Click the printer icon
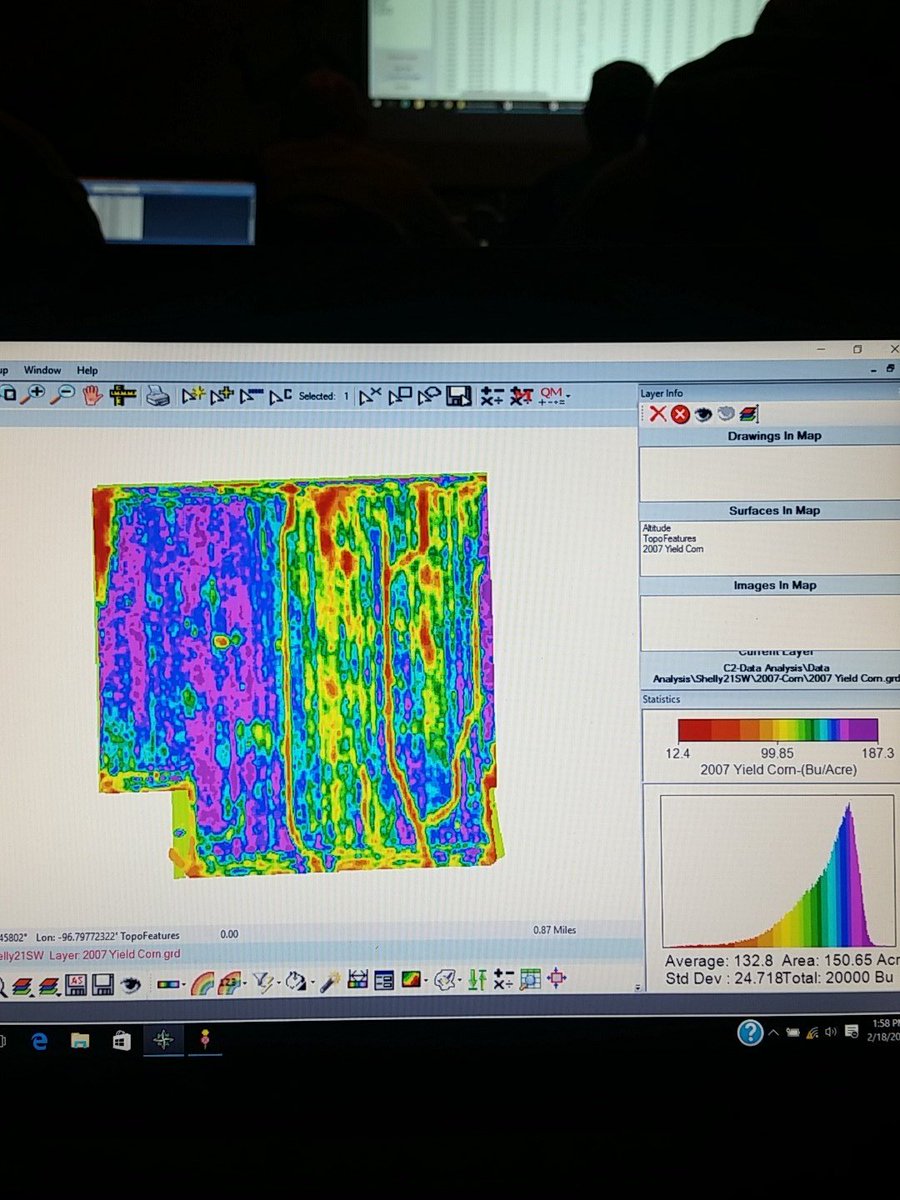The image size is (900, 1200). point(157,396)
